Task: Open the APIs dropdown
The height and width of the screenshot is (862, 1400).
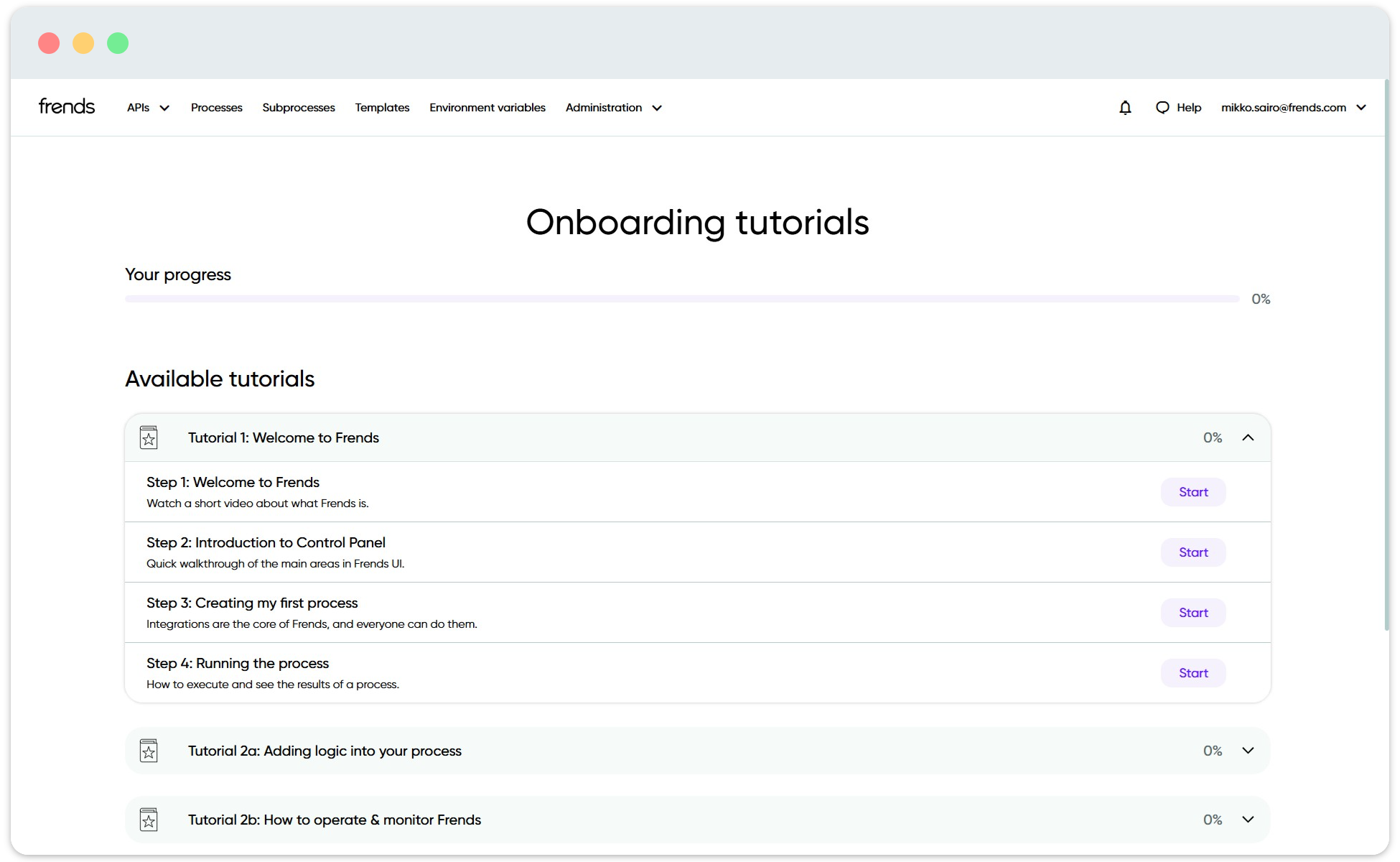Action: coord(146,107)
